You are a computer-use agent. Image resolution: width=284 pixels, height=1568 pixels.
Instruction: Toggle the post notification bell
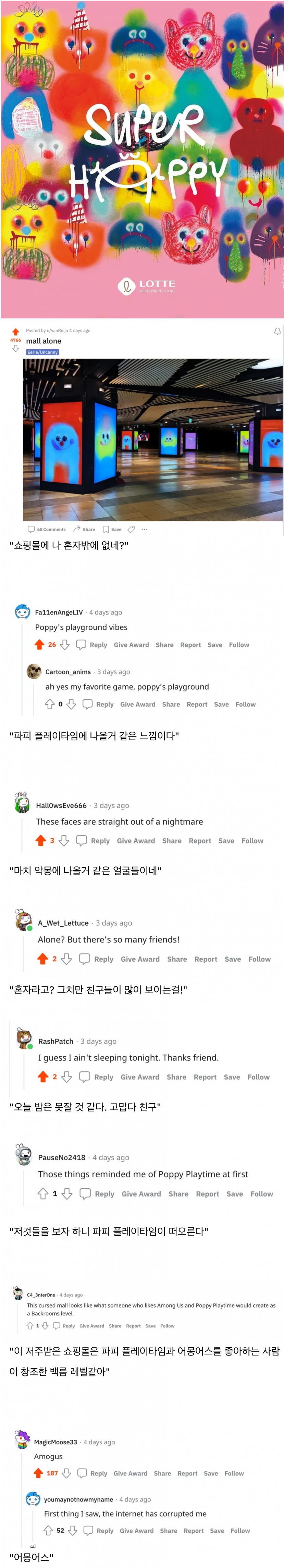(277, 331)
